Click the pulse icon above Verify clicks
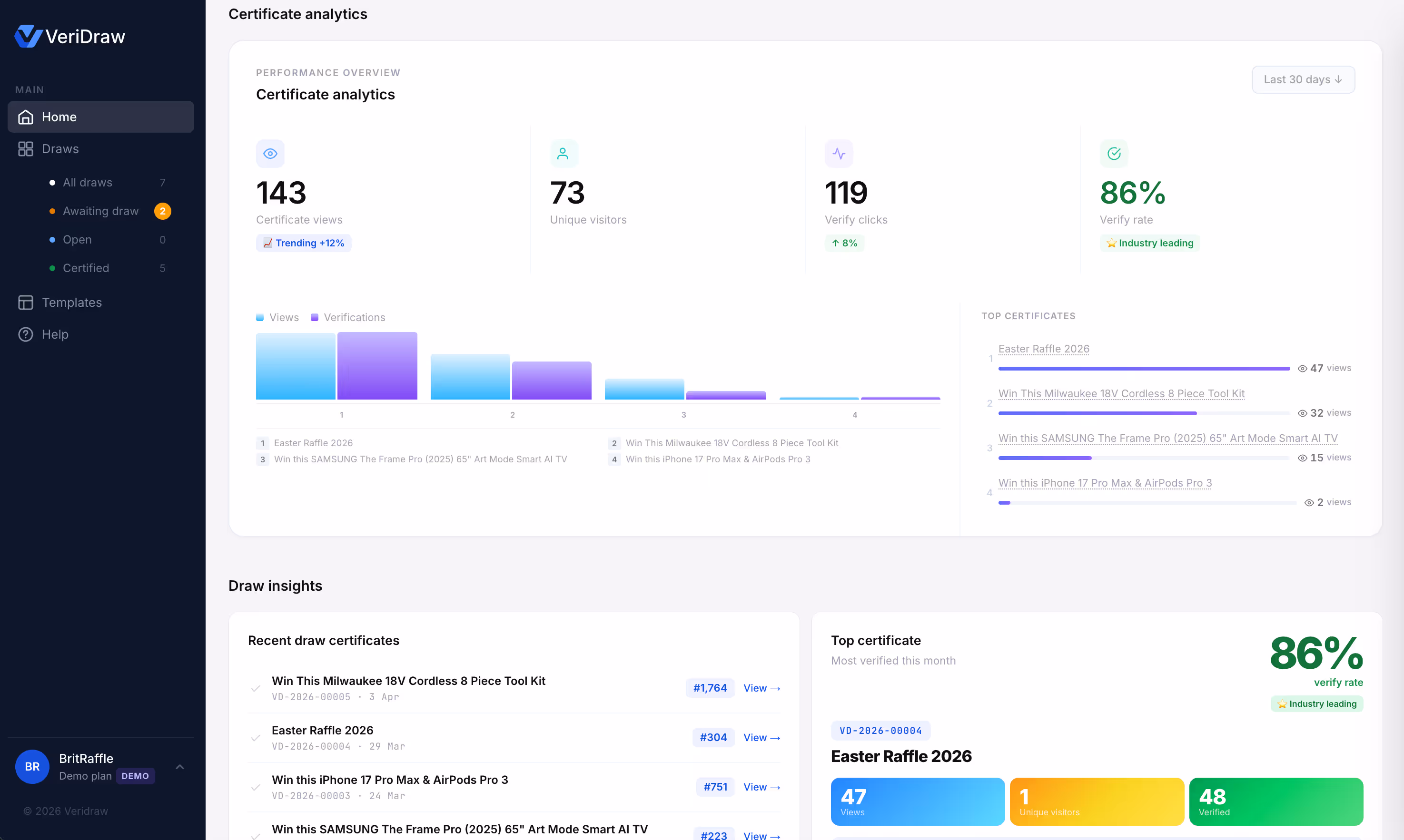Screen dimensions: 1404x840 tap(839, 153)
